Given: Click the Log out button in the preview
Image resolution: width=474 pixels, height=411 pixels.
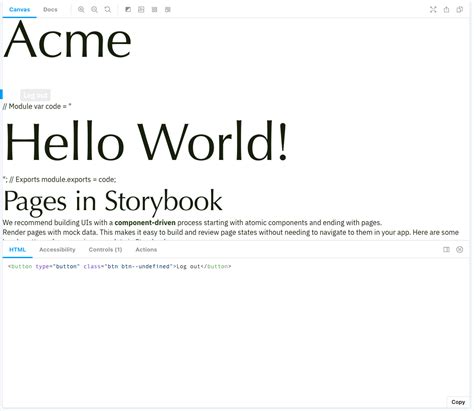Looking at the screenshot, I should 35,95.
